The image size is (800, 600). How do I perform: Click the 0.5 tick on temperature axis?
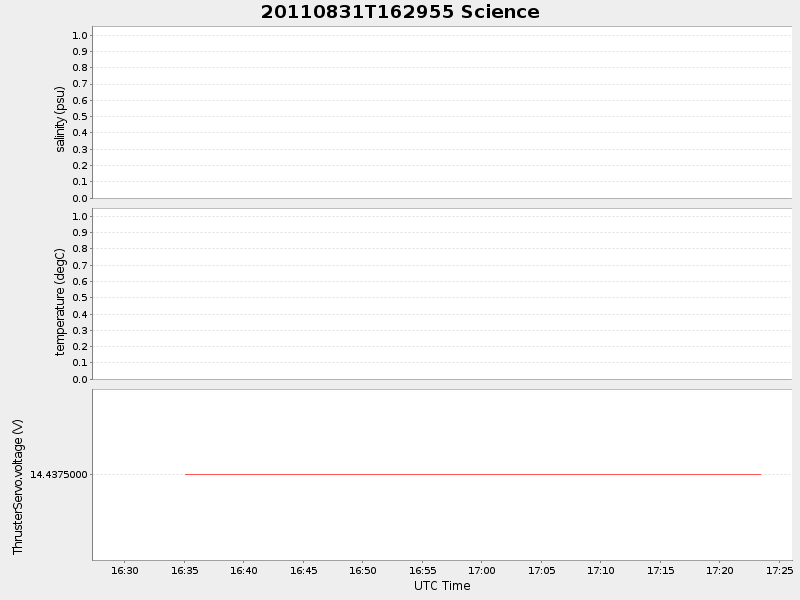tap(80, 298)
